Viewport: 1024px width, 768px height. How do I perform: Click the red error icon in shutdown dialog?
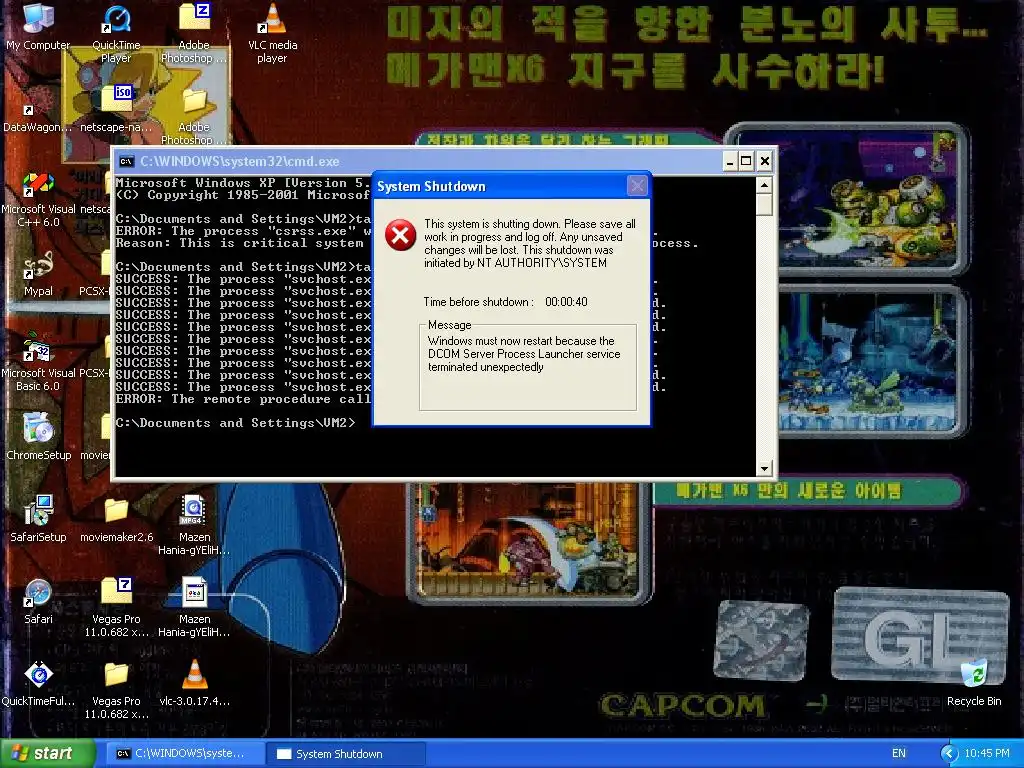(x=401, y=235)
